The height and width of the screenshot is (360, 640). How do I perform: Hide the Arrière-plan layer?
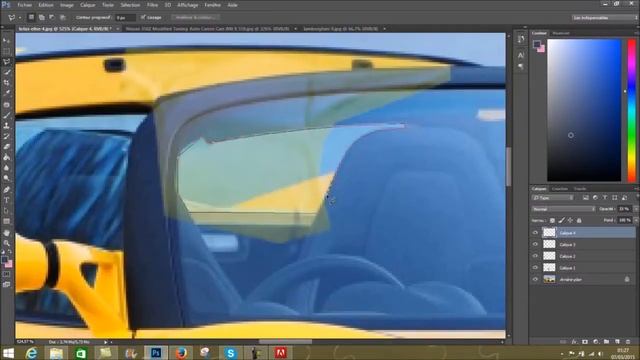pyautogui.click(x=535, y=279)
